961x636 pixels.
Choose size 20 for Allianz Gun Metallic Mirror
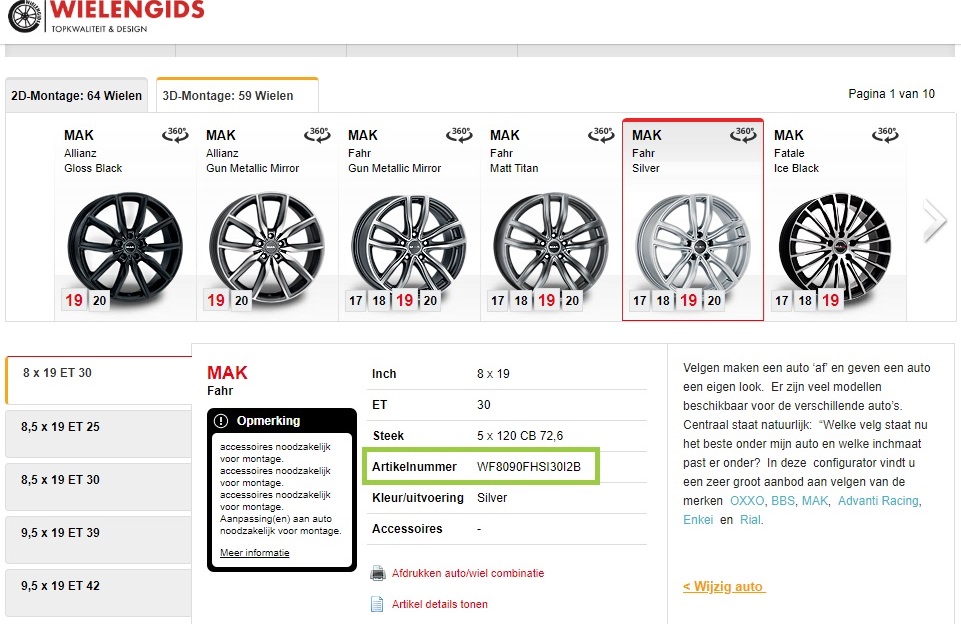pos(241,300)
